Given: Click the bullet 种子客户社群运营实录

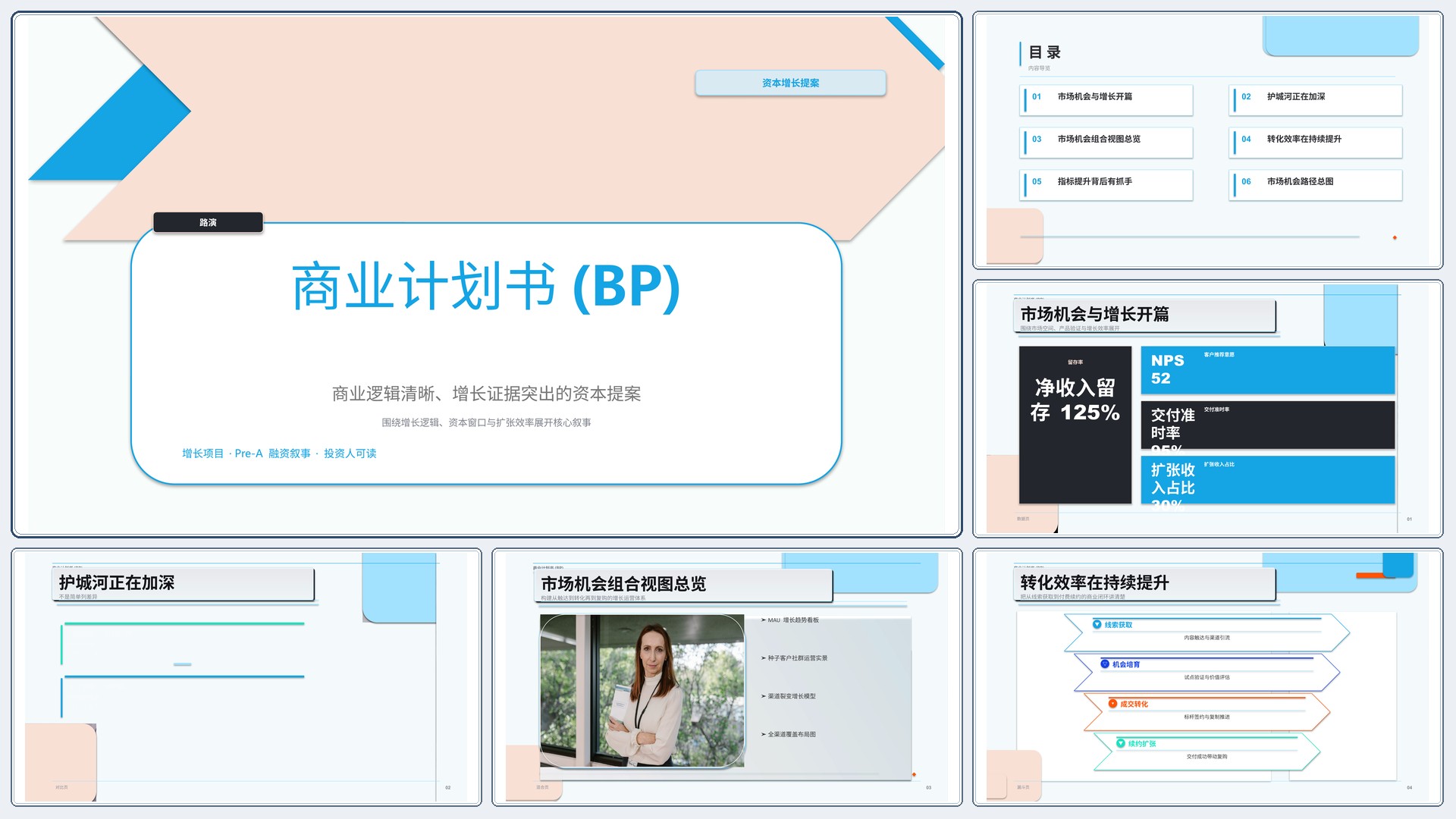Looking at the screenshot, I should coord(797,658).
